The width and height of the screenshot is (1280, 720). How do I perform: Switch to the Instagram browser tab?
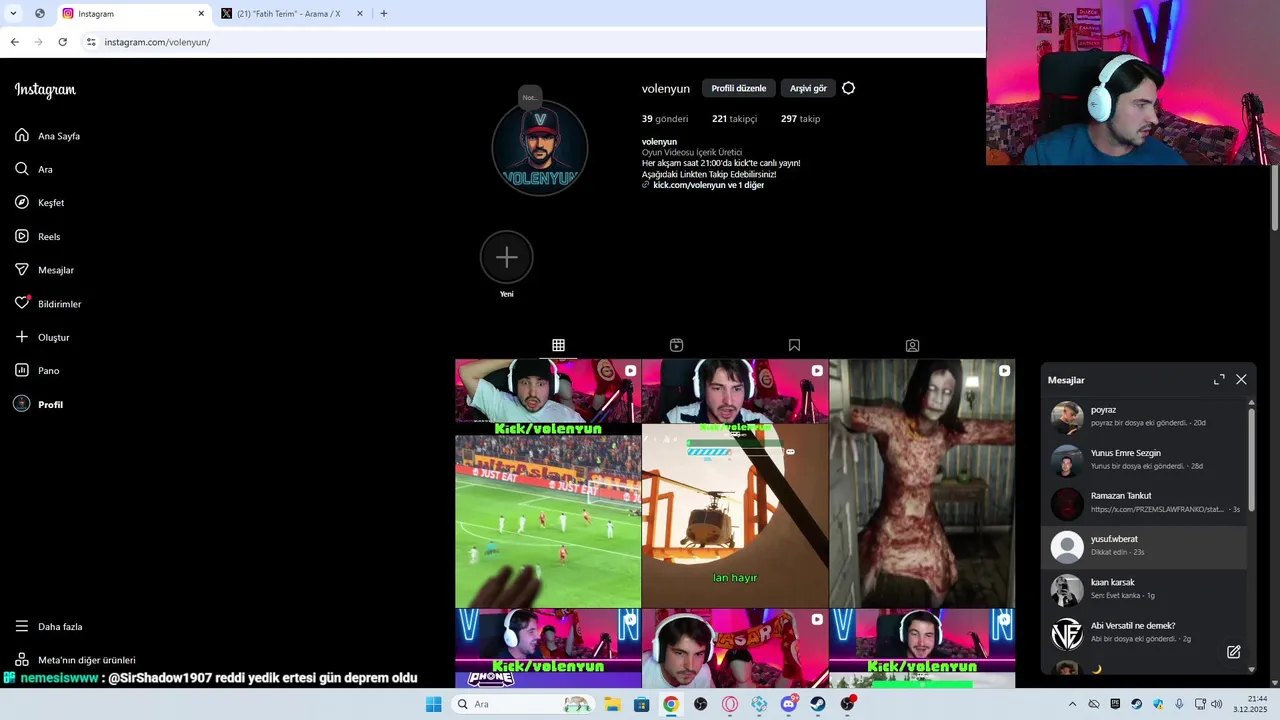click(x=130, y=14)
